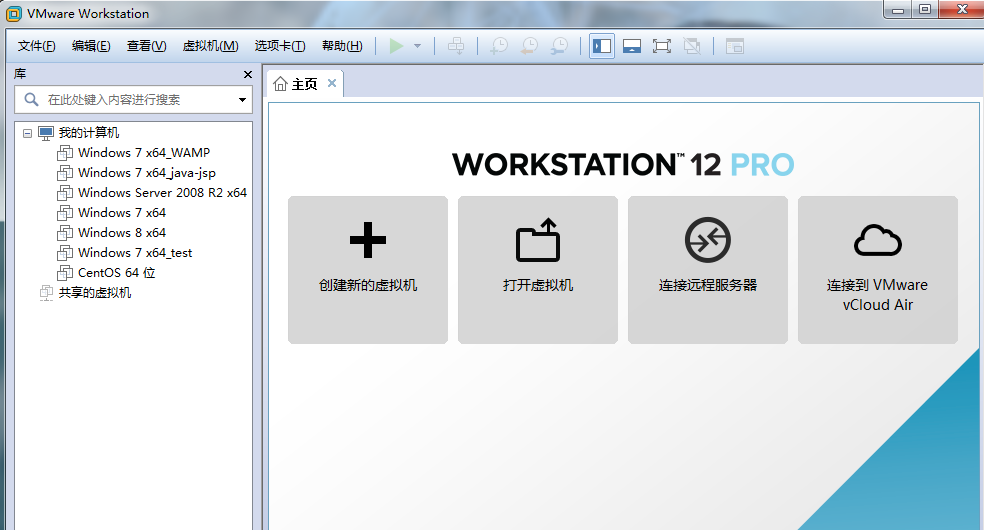Click the Unity mode toolbar icon

coord(692,46)
